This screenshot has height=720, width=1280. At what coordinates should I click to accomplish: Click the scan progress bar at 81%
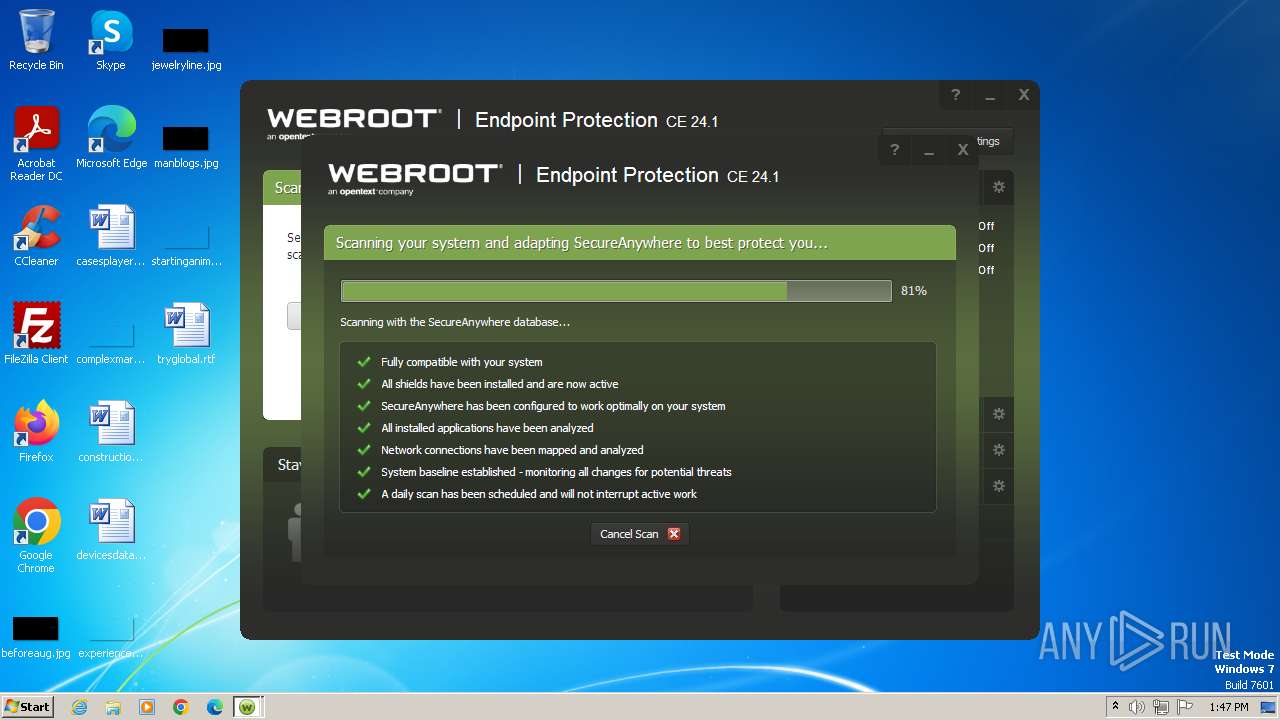click(x=616, y=291)
